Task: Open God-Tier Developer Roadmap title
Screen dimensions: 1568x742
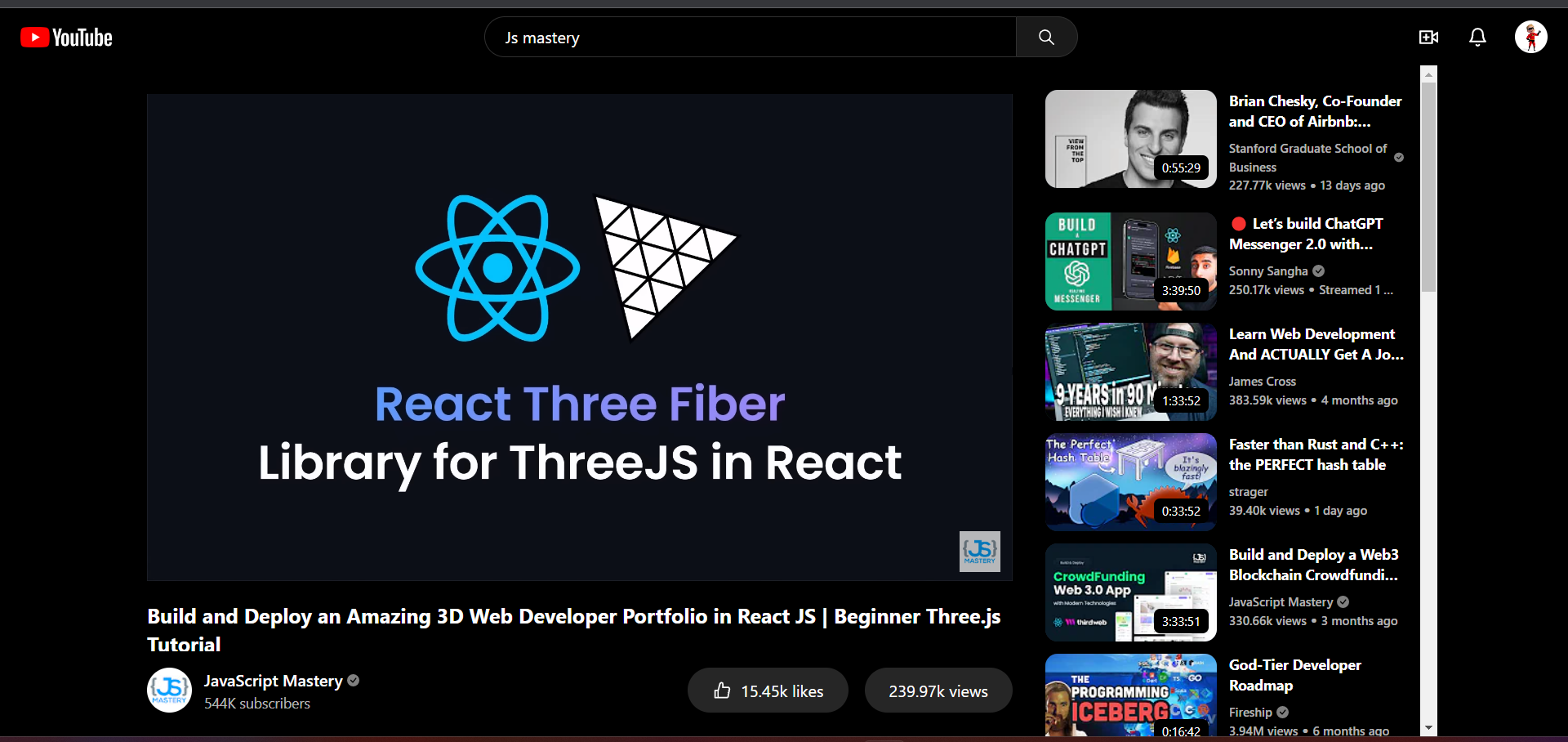Action: tap(1295, 675)
